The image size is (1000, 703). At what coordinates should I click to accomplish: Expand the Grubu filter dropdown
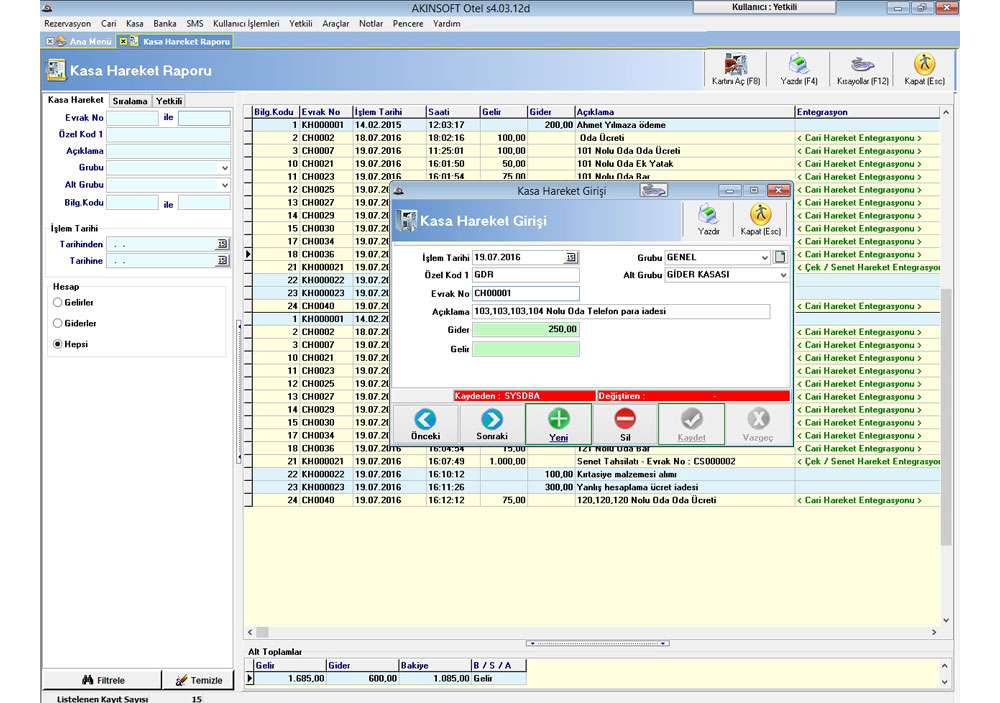click(x=224, y=168)
